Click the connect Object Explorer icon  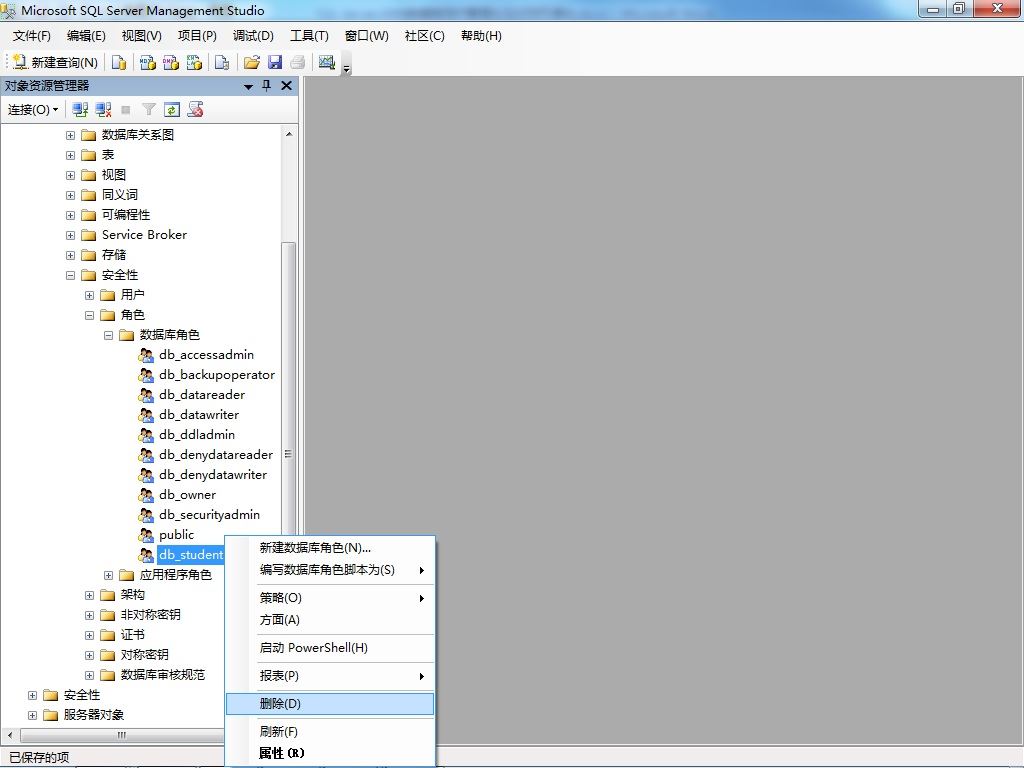[x=80, y=110]
